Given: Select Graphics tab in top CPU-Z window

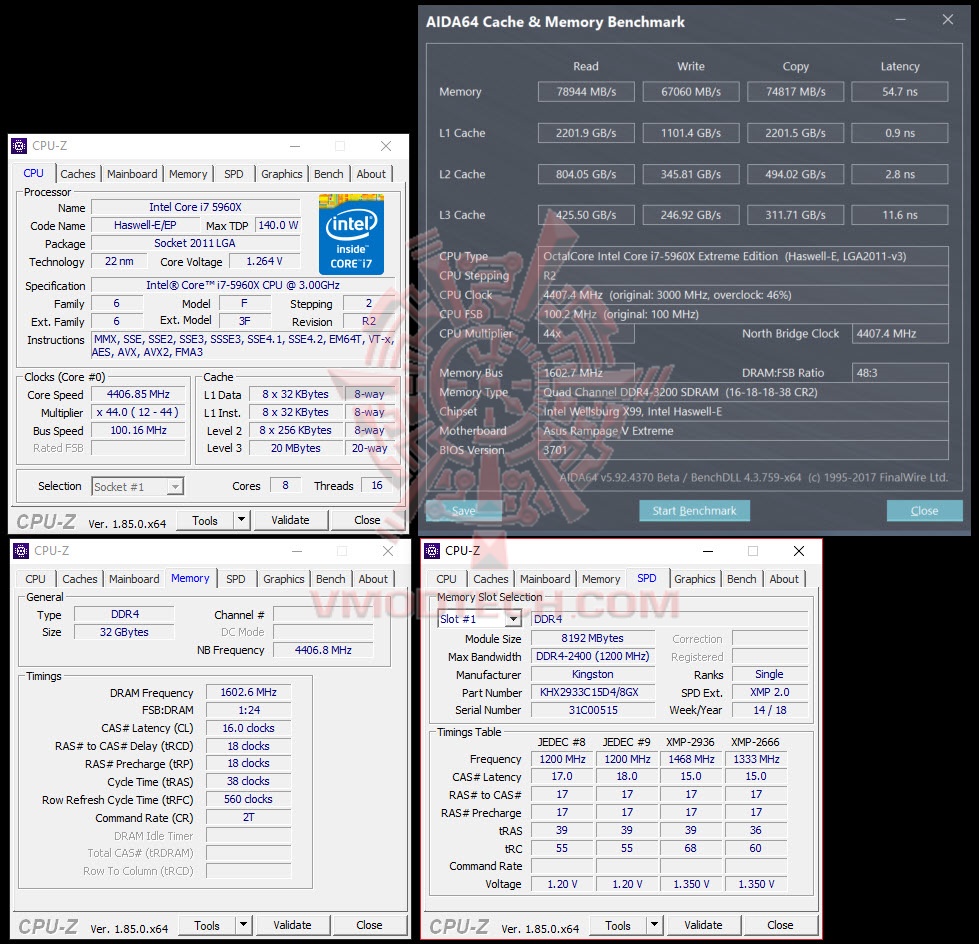Looking at the screenshot, I should click(282, 174).
